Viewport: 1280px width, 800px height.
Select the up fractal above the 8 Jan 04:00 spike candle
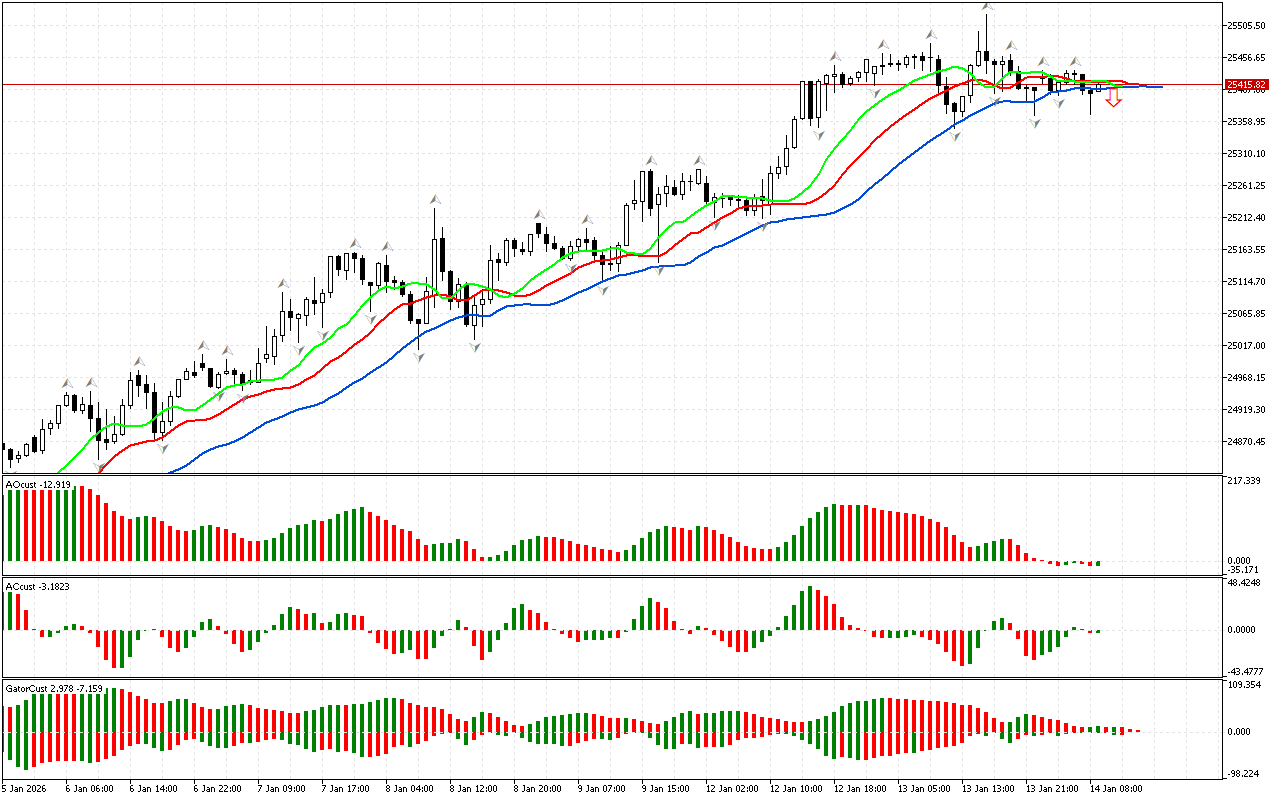[435, 199]
